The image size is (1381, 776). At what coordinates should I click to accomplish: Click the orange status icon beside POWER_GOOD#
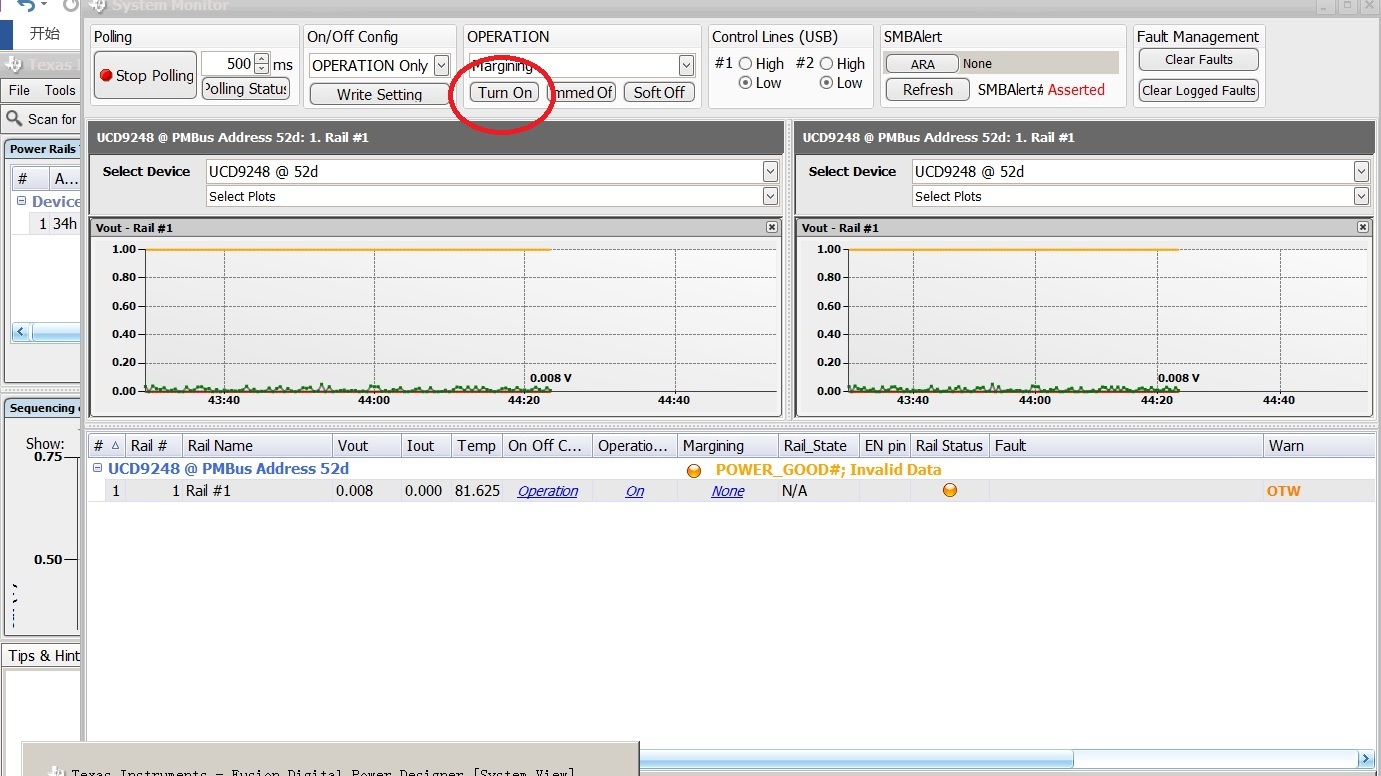point(694,470)
